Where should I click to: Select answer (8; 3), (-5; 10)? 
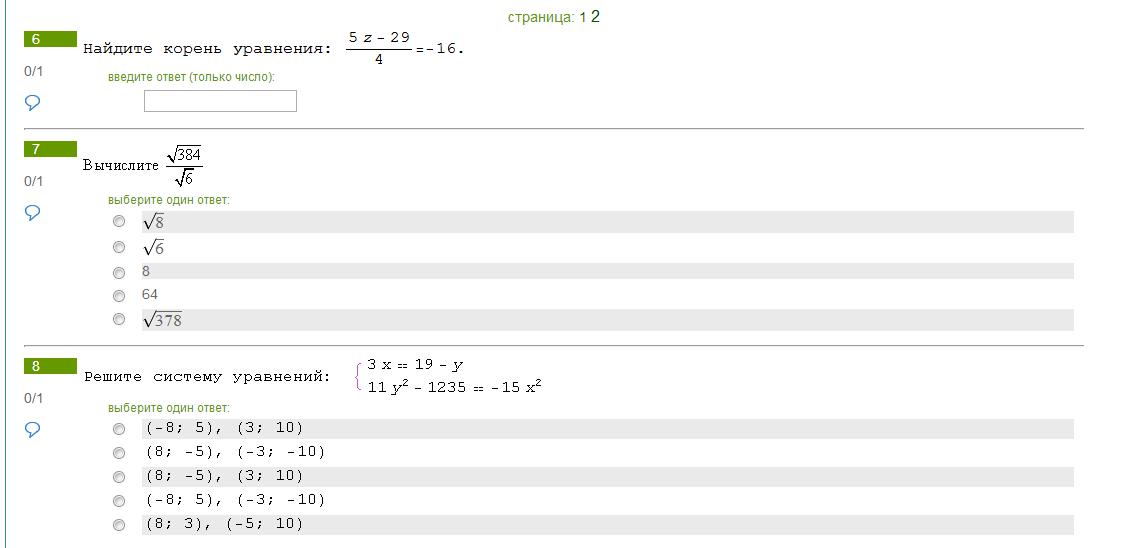pos(119,525)
